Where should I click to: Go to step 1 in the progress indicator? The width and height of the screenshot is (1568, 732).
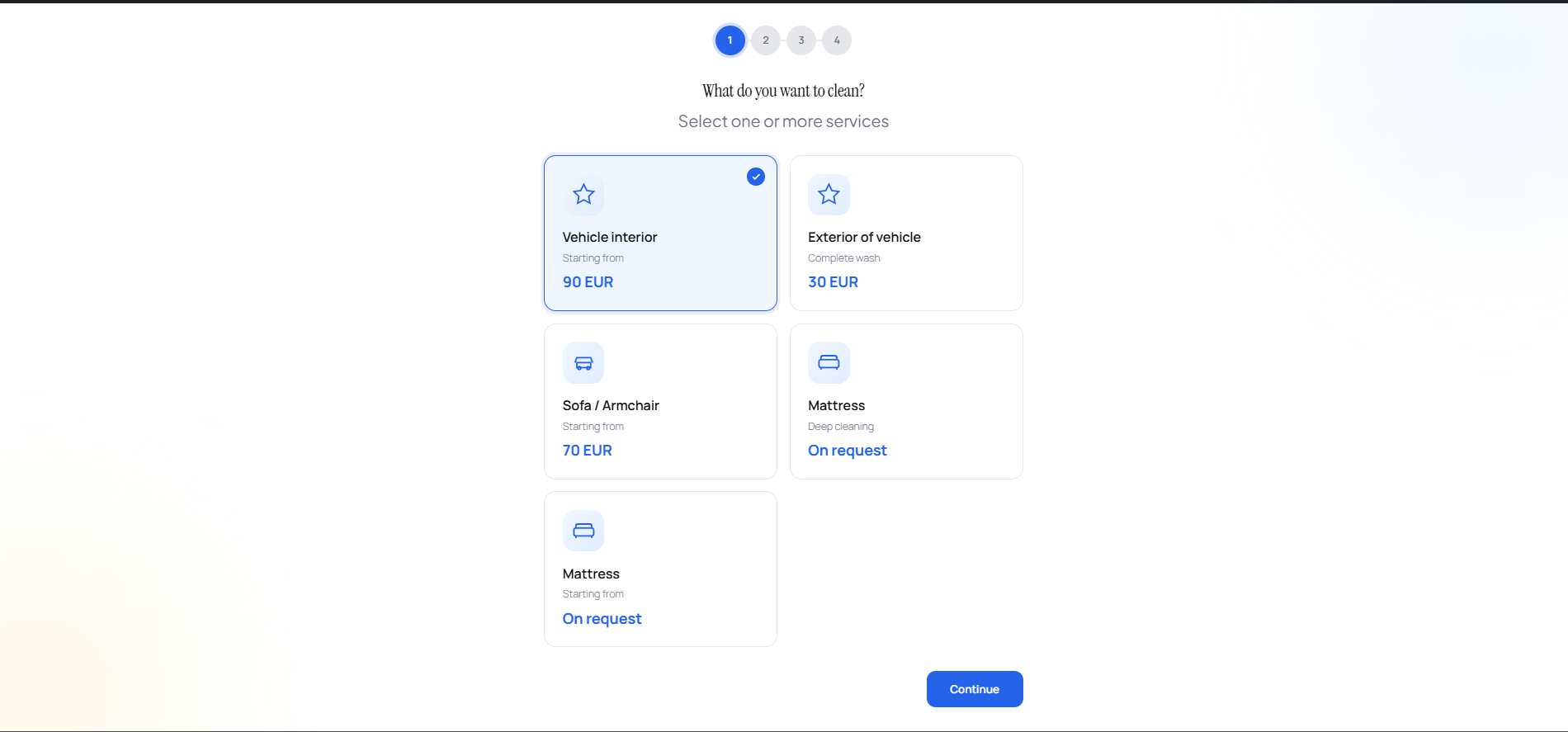coord(730,40)
